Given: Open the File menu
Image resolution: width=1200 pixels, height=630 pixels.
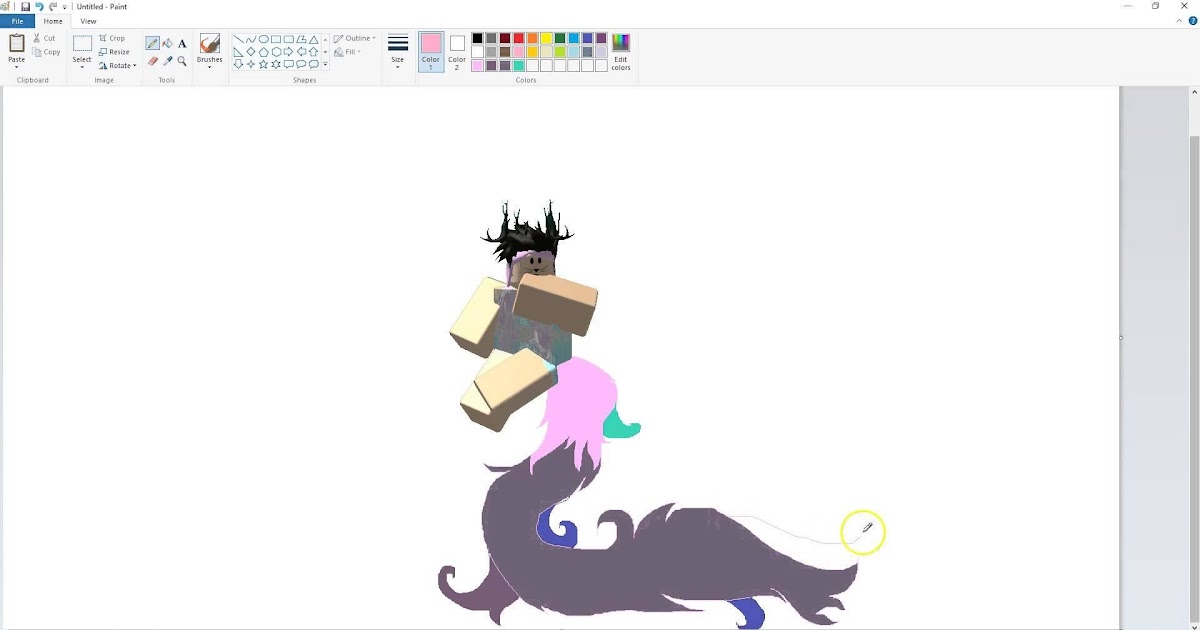Looking at the screenshot, I should coord(17,21).
